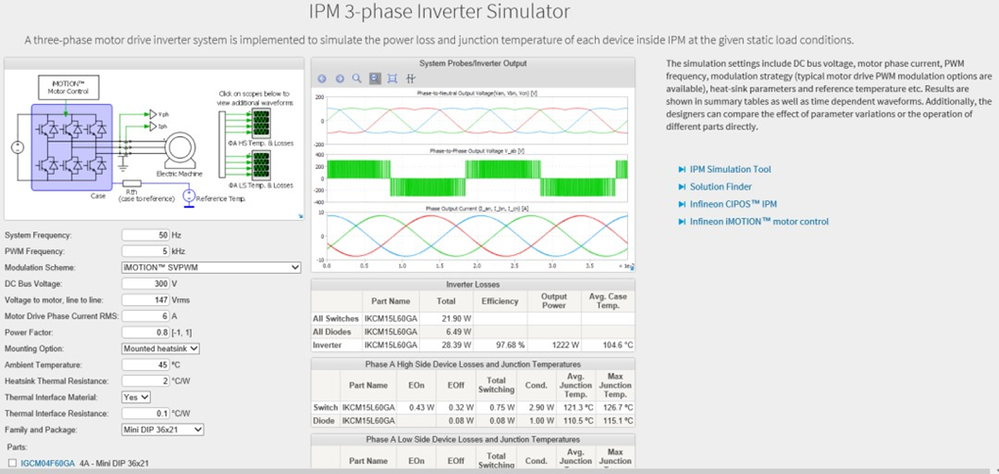Click the highlighted zoom-out scope tool
This screenshot has height=474, width=999.
(x=375, y=78)
